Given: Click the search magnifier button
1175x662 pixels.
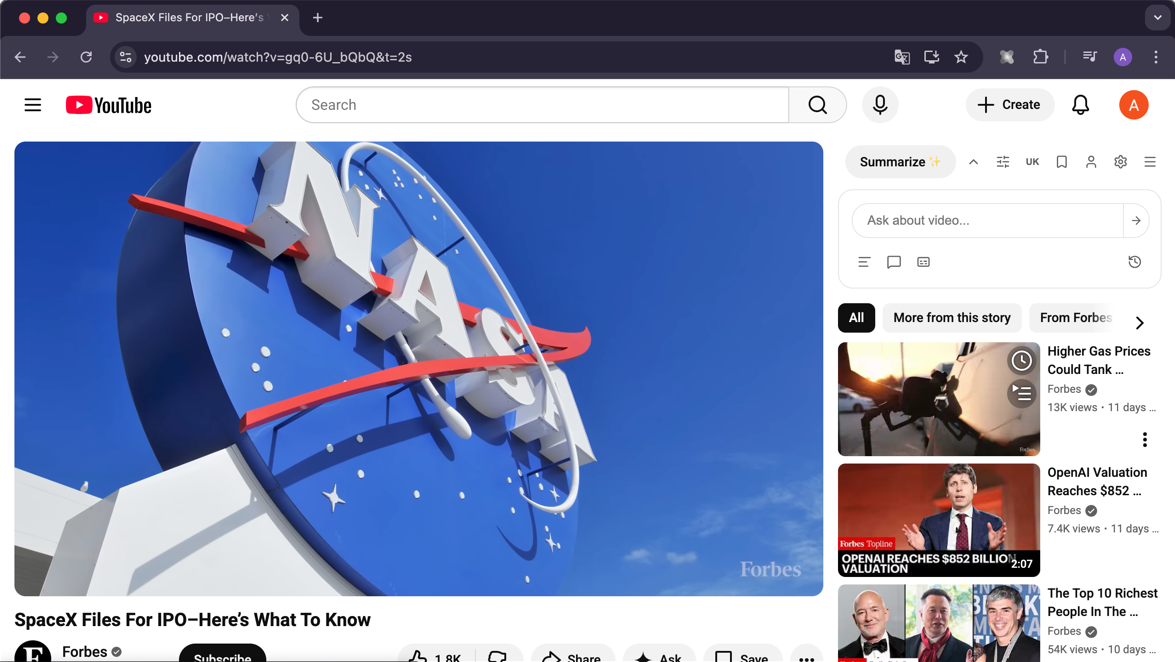Looking at the screenshot, I should (x=818, y=105).
